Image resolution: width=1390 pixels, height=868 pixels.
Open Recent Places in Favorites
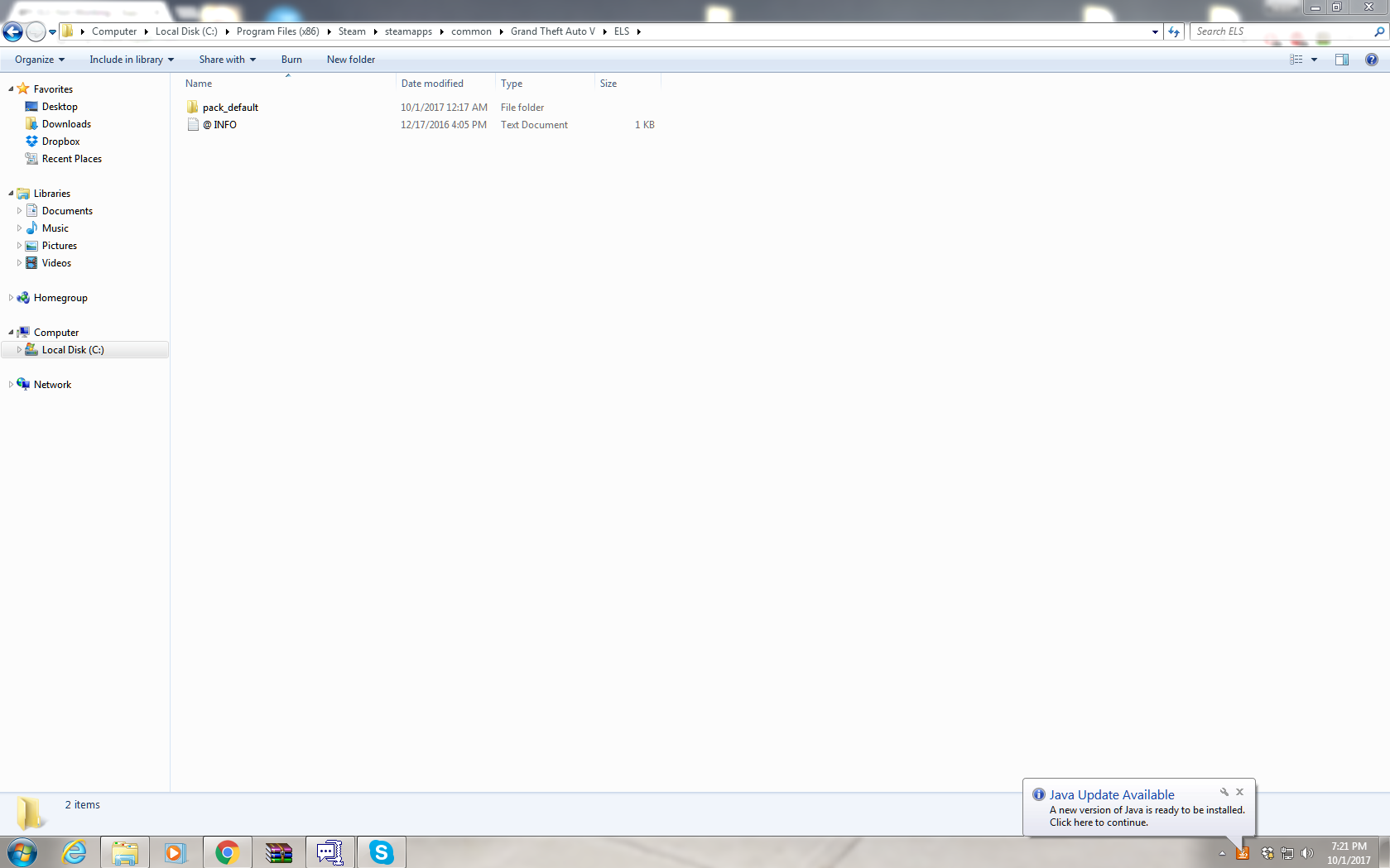point(71,159)
